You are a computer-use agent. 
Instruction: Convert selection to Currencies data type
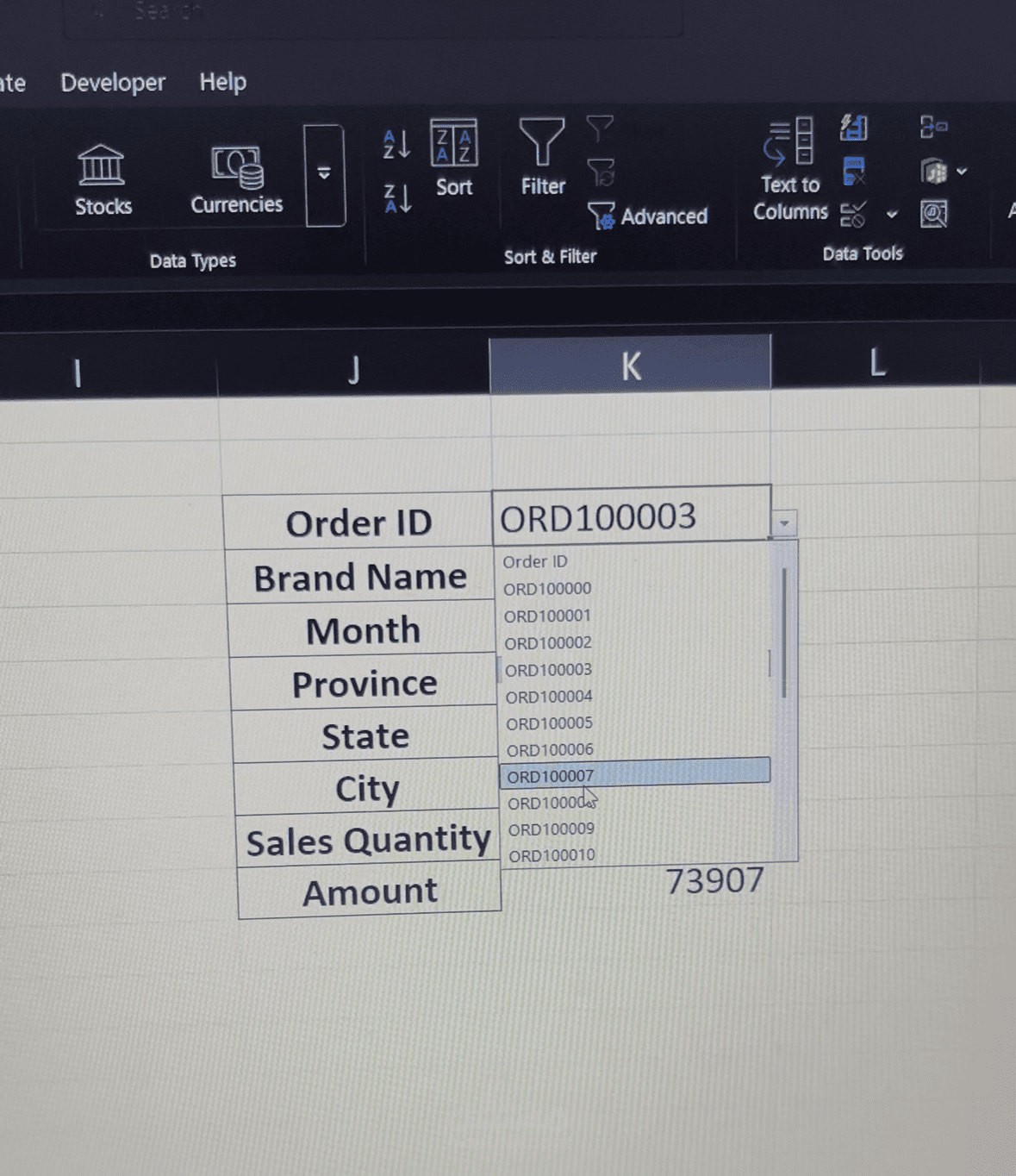[x=237, y=180]
